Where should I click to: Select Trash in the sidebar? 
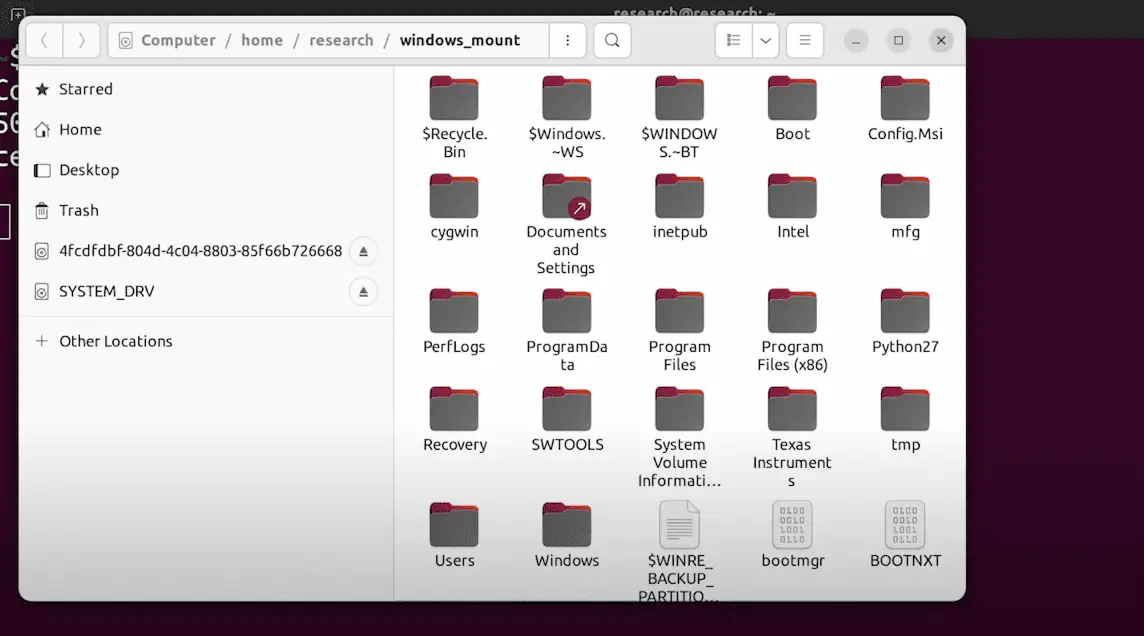(78, 210)
